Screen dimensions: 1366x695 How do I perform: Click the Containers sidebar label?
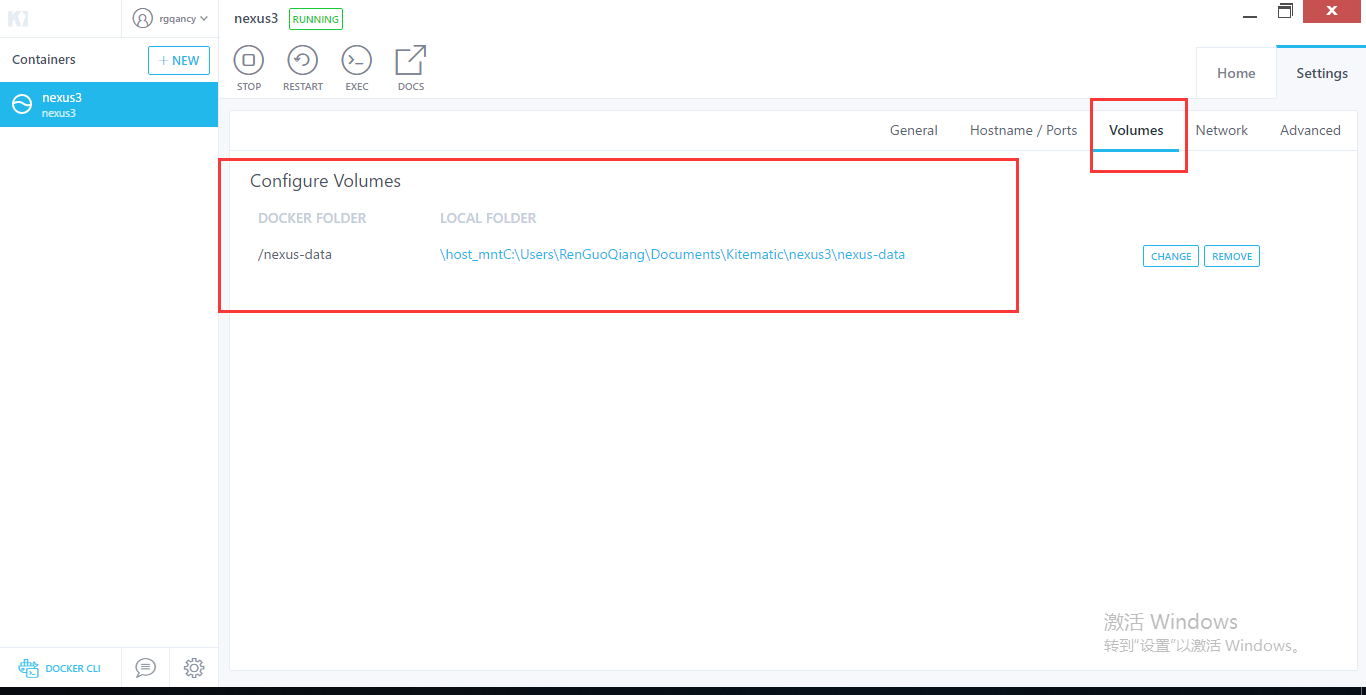click(x=44, y=60)
